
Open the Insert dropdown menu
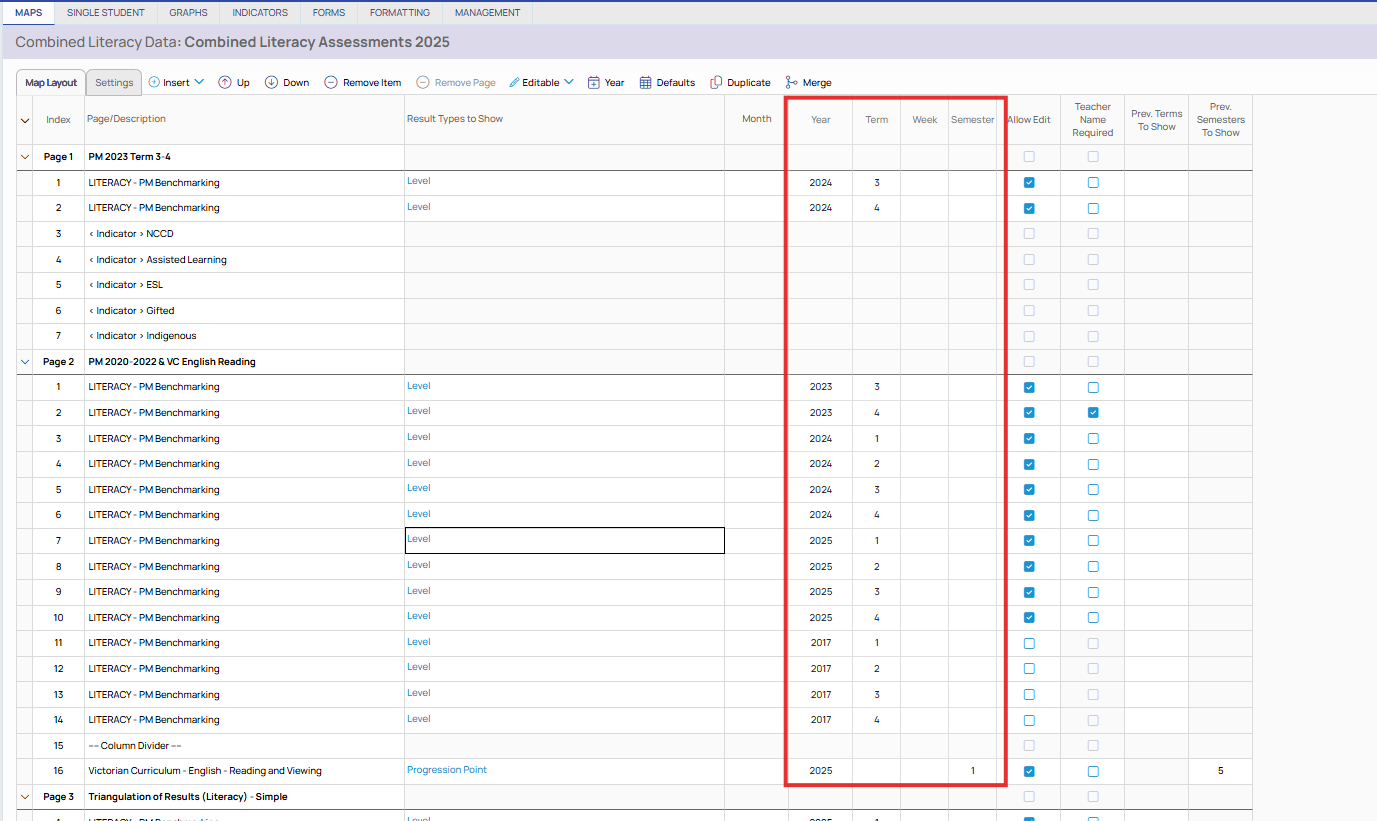pos(176,83)
